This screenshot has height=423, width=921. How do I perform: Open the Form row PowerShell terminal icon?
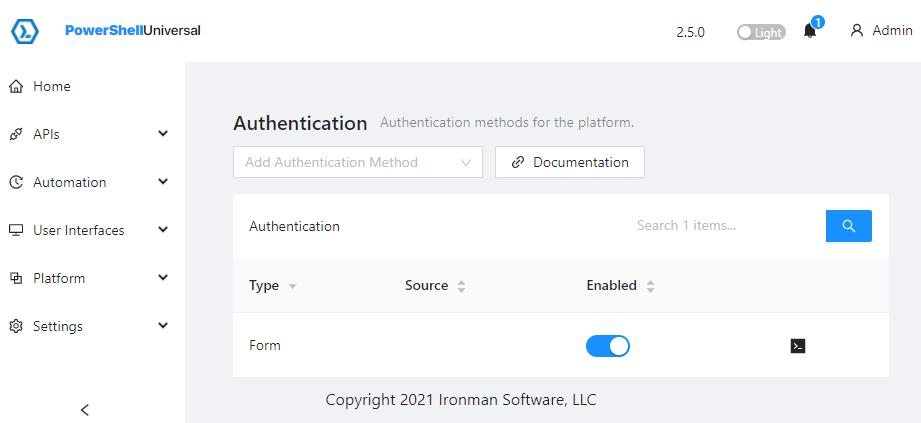(797, 346)
